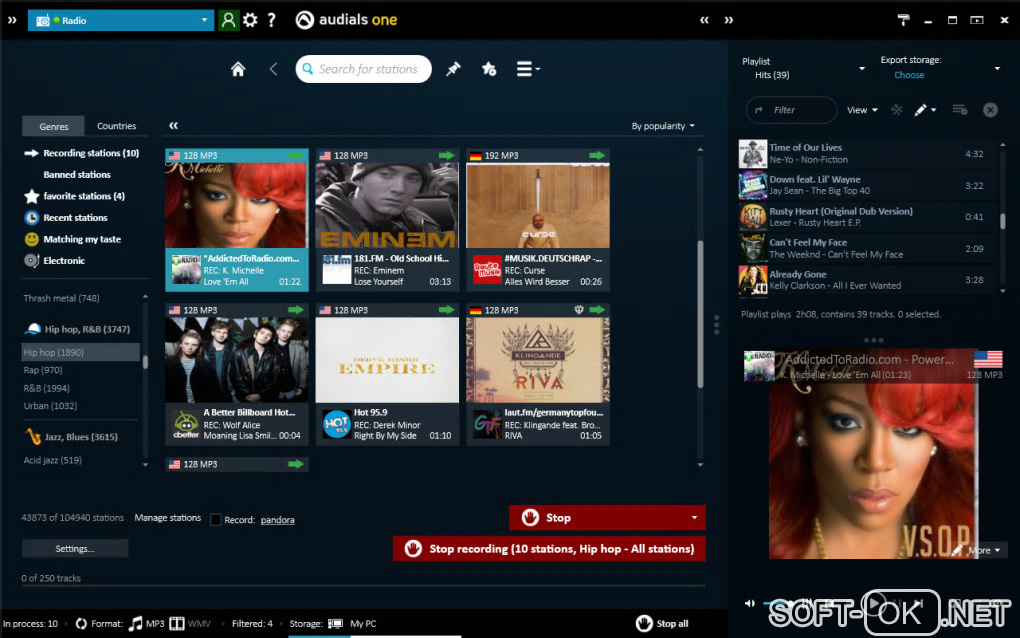This screenshot has width=1020, height=638.
Task: Click the favorite star with plus icon
Action: [x=489, y=69]
